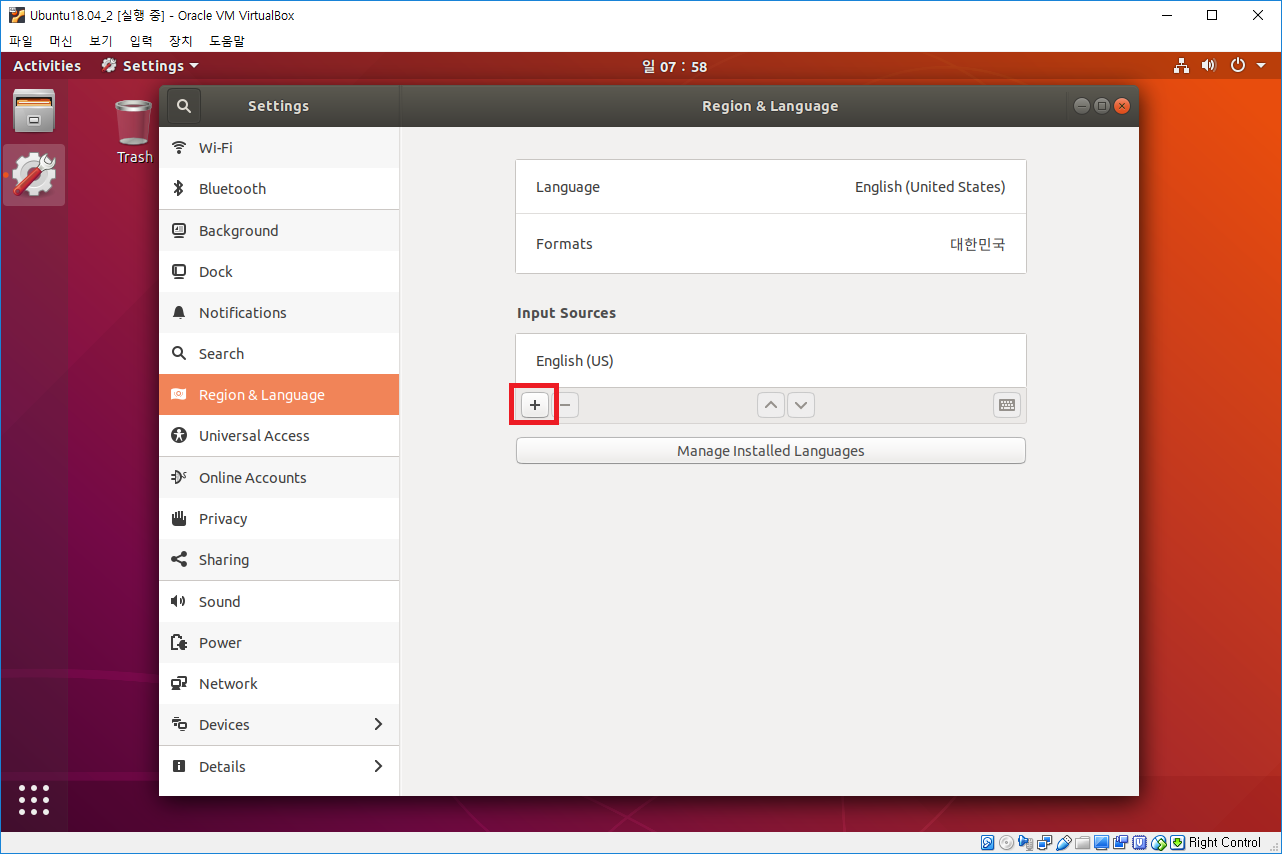
Task: Click the add input source plus button
Action: 535,405
